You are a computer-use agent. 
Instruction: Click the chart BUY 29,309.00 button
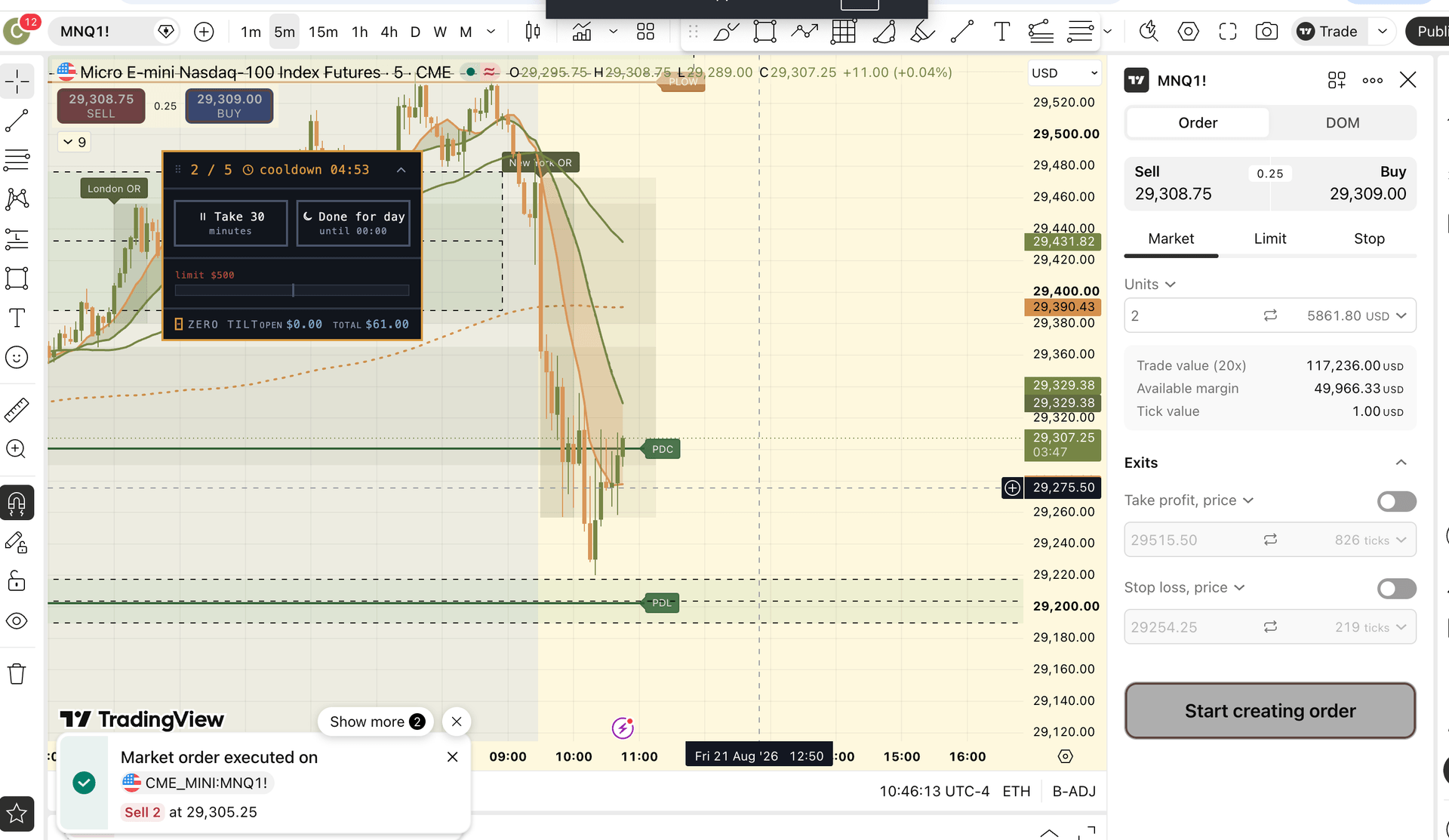(229, 106)
